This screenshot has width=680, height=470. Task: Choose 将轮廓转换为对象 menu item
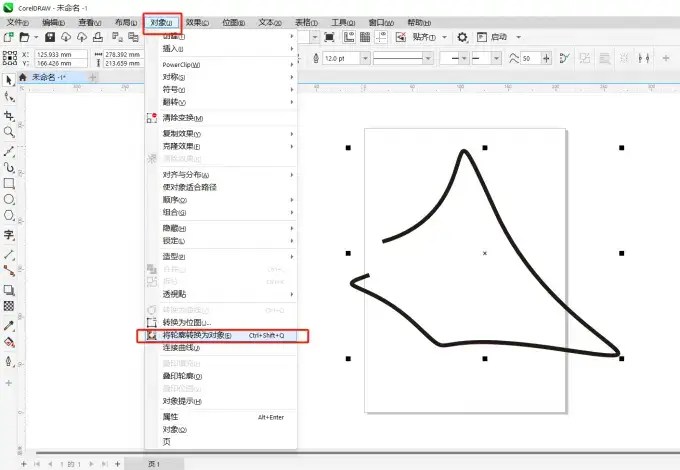tap(222, 336)
